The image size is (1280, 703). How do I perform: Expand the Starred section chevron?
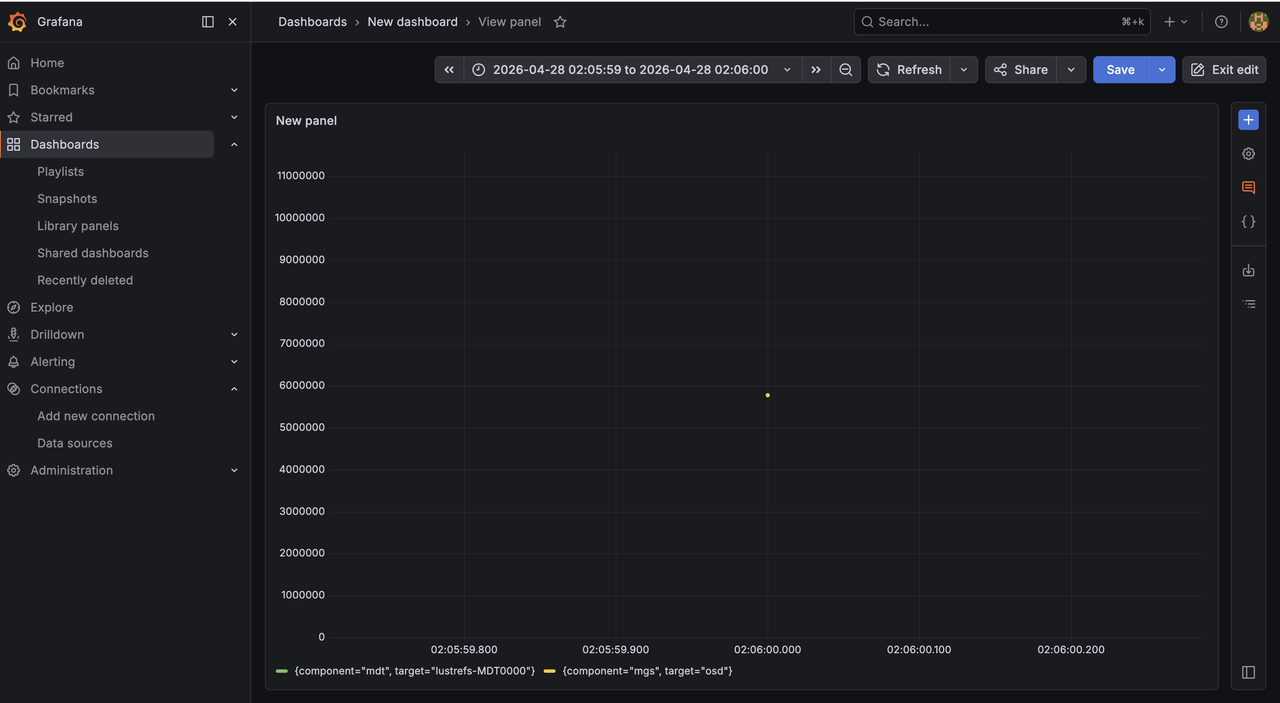point(234,117)
